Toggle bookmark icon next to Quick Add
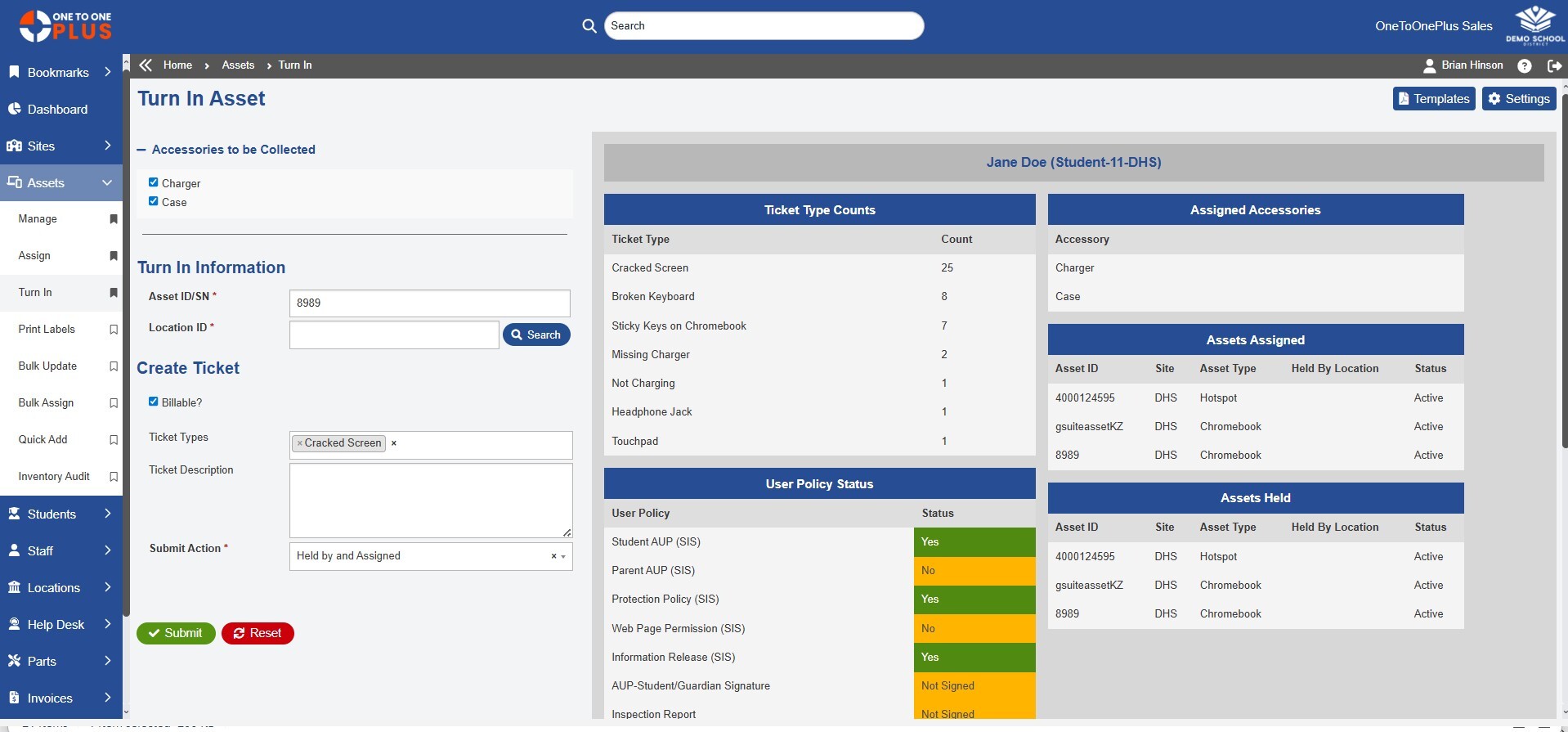1568x732 pixels. click(x=114, y=440)
